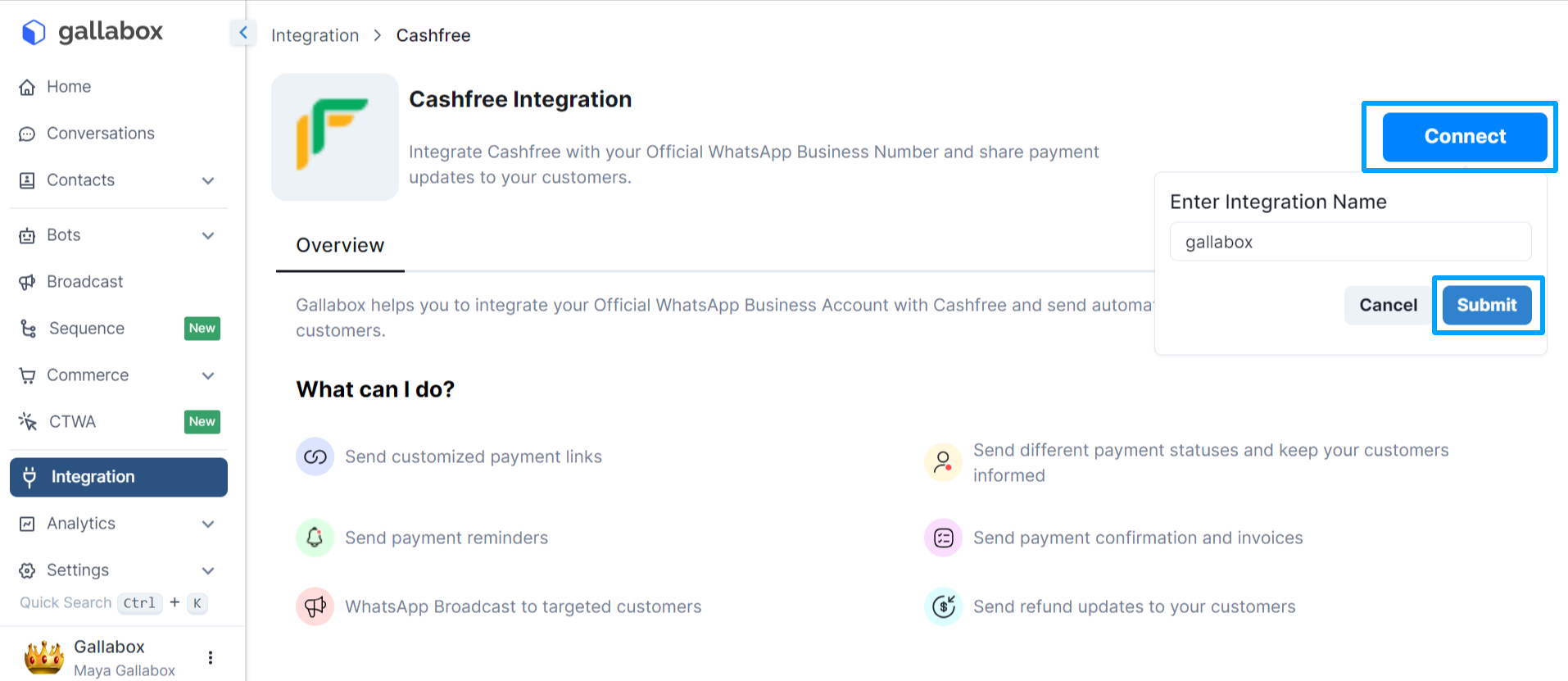Expand the Bots submenu chevron
This screenshot has width=1568, height=681.
(x=208, y=235)
